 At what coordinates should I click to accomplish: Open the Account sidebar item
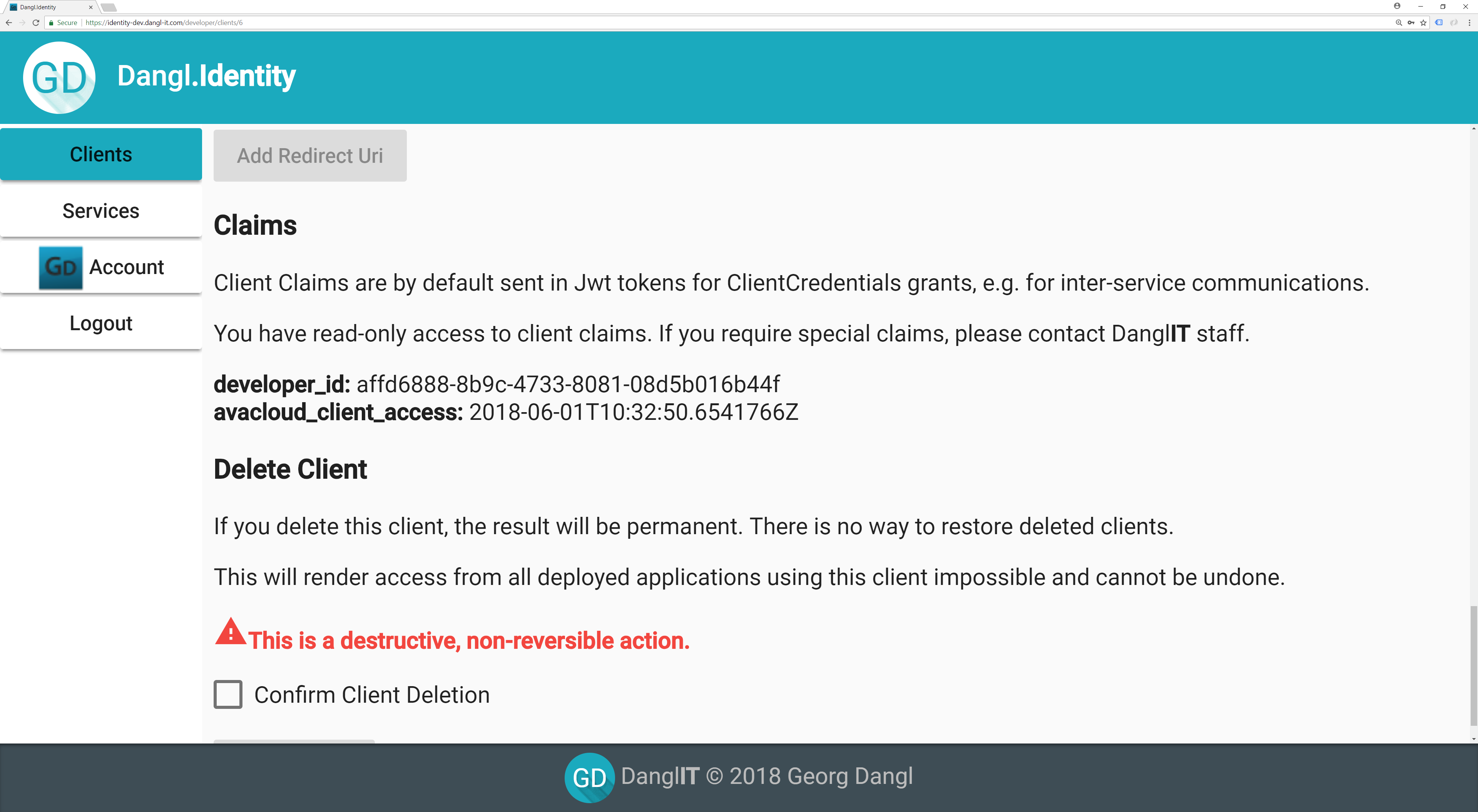click(x=101, y=267)
